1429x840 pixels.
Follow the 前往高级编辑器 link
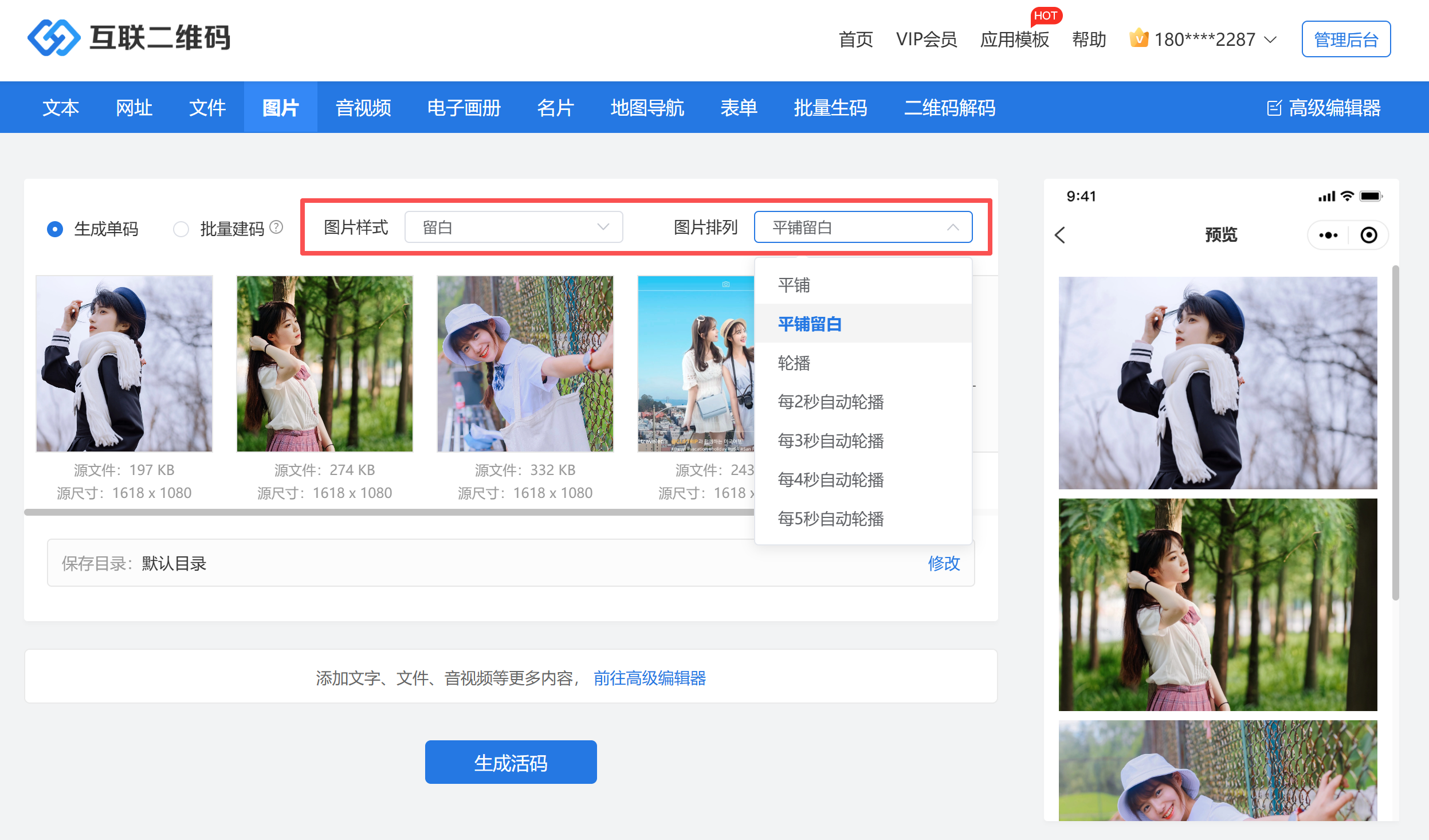coord(649,678)
